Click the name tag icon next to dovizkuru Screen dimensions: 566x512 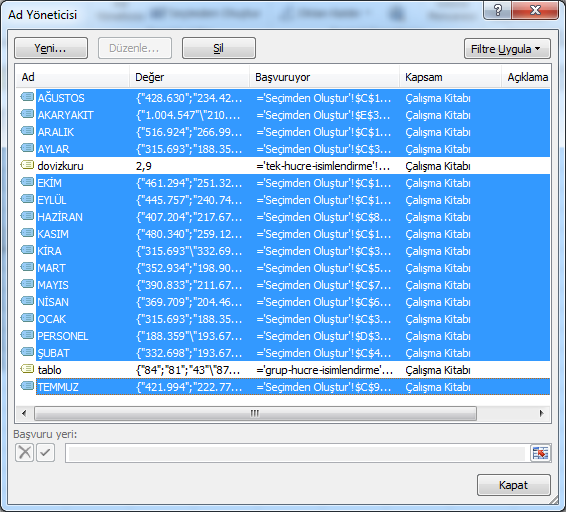[x=27, y=165]
